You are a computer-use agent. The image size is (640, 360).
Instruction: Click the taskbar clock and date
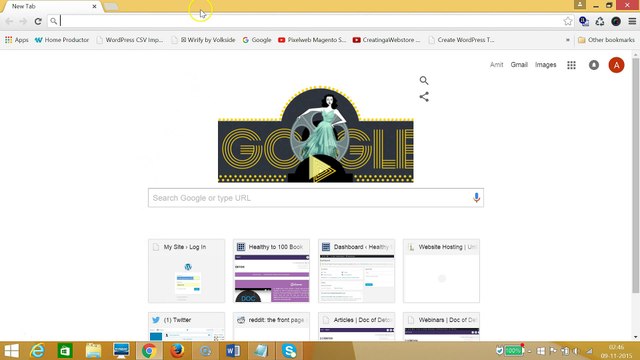click(x=617, y=351)
